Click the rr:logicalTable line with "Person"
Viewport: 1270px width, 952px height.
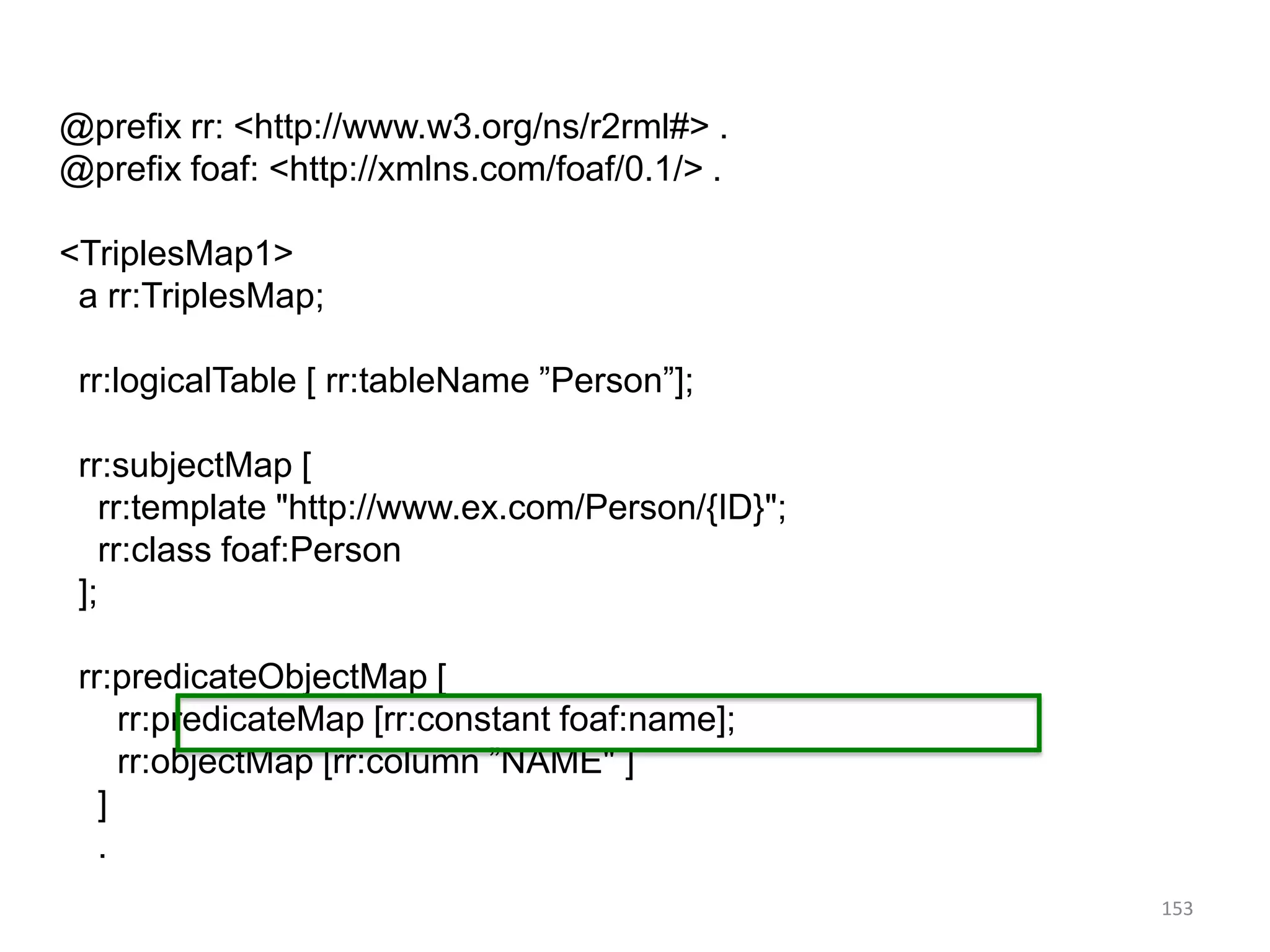coord(386,381)
